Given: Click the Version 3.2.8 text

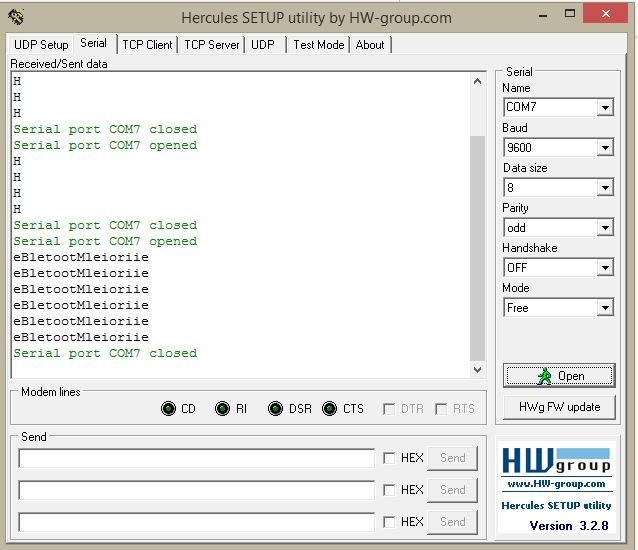Looking at the screenshot, I should (x=569, y=526).
